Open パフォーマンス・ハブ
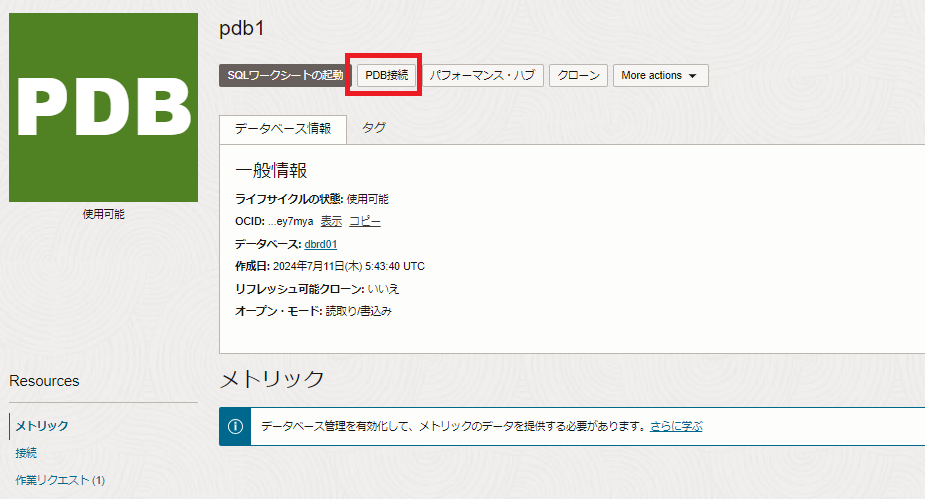The image size is (925, 499). click(483, 75)
